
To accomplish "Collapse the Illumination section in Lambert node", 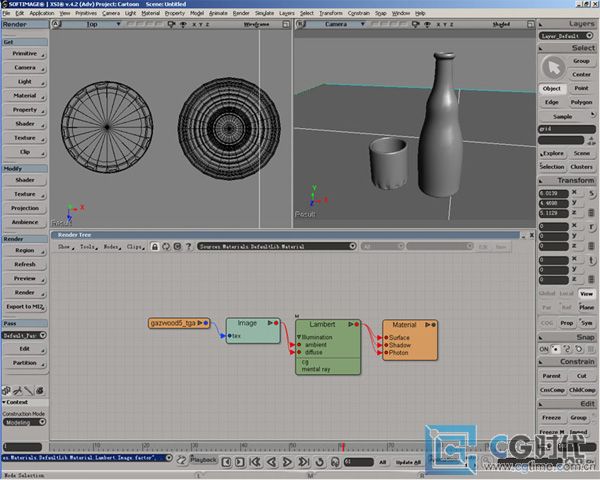I will tap(298, 337).
